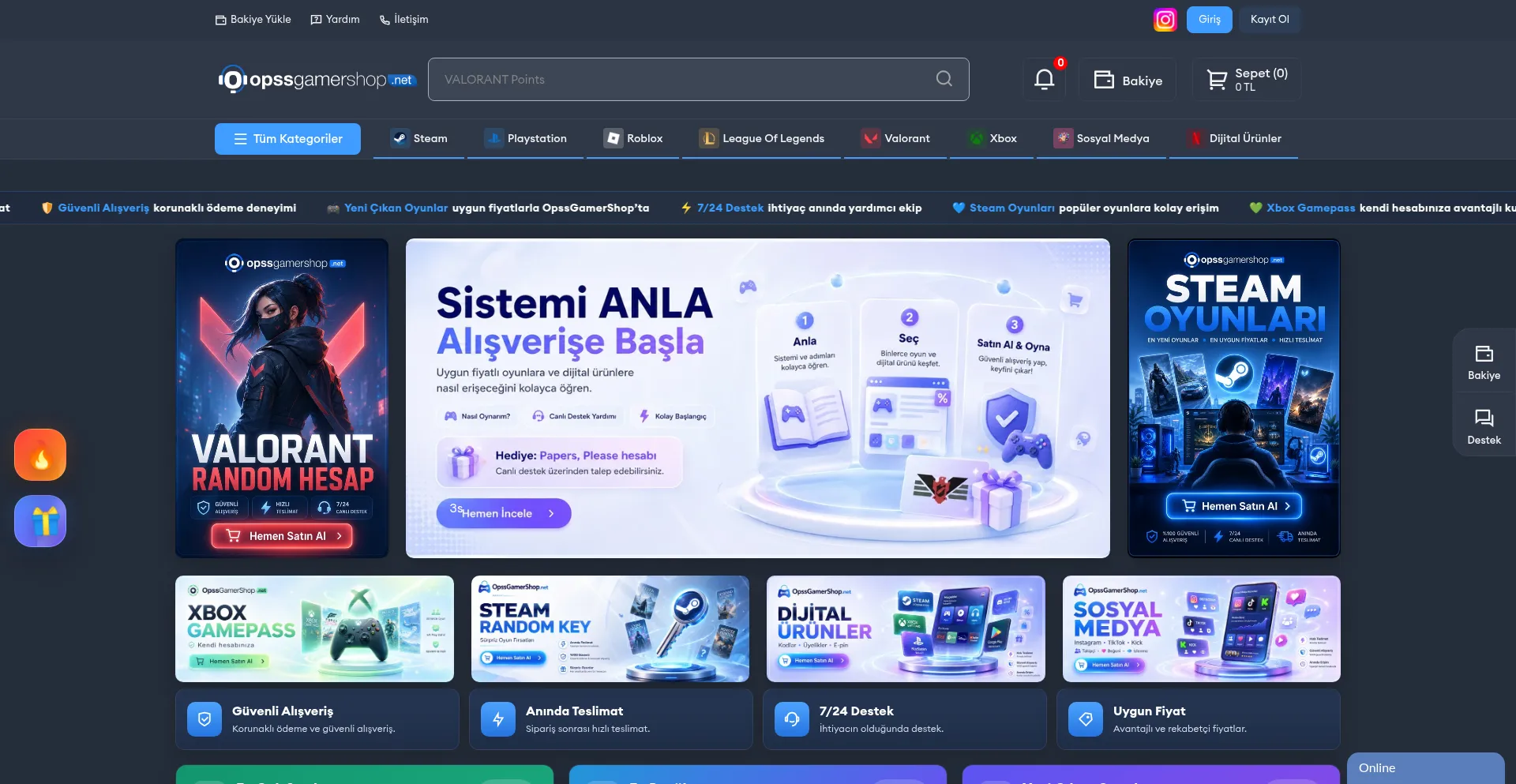This screenshot has height=784, width=1516.
Task: Click the gift box floating icon
Action: point(40,521)
